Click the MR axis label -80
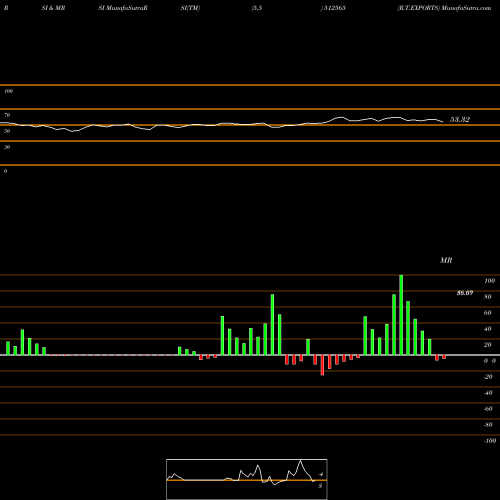500x500 pixels. [488, 425]
